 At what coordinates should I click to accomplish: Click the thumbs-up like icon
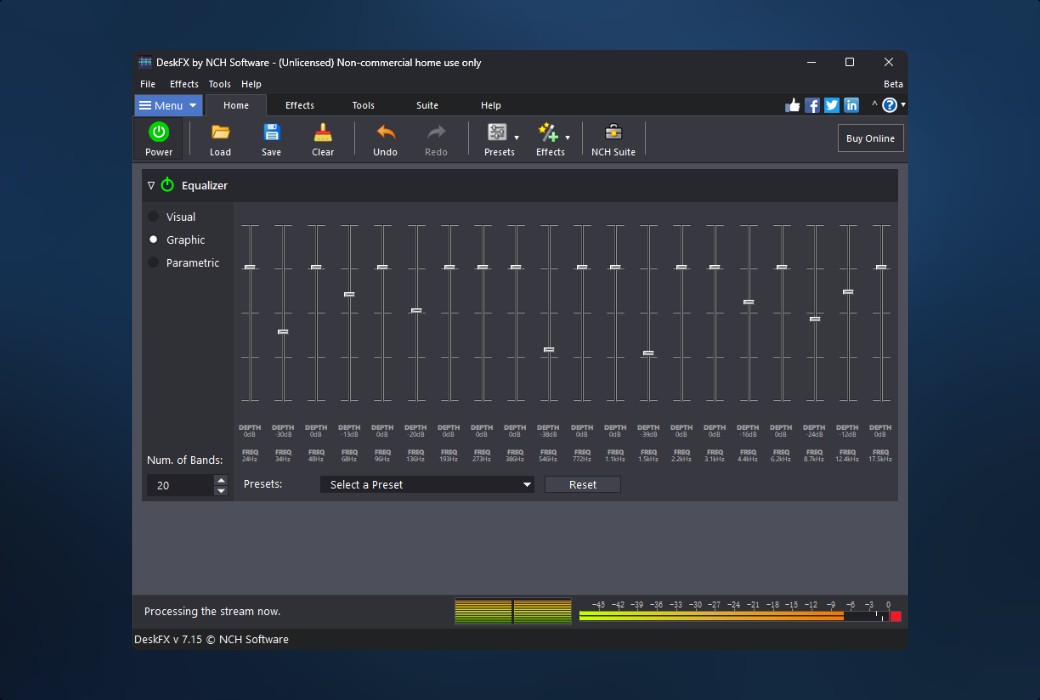point(793,105)
